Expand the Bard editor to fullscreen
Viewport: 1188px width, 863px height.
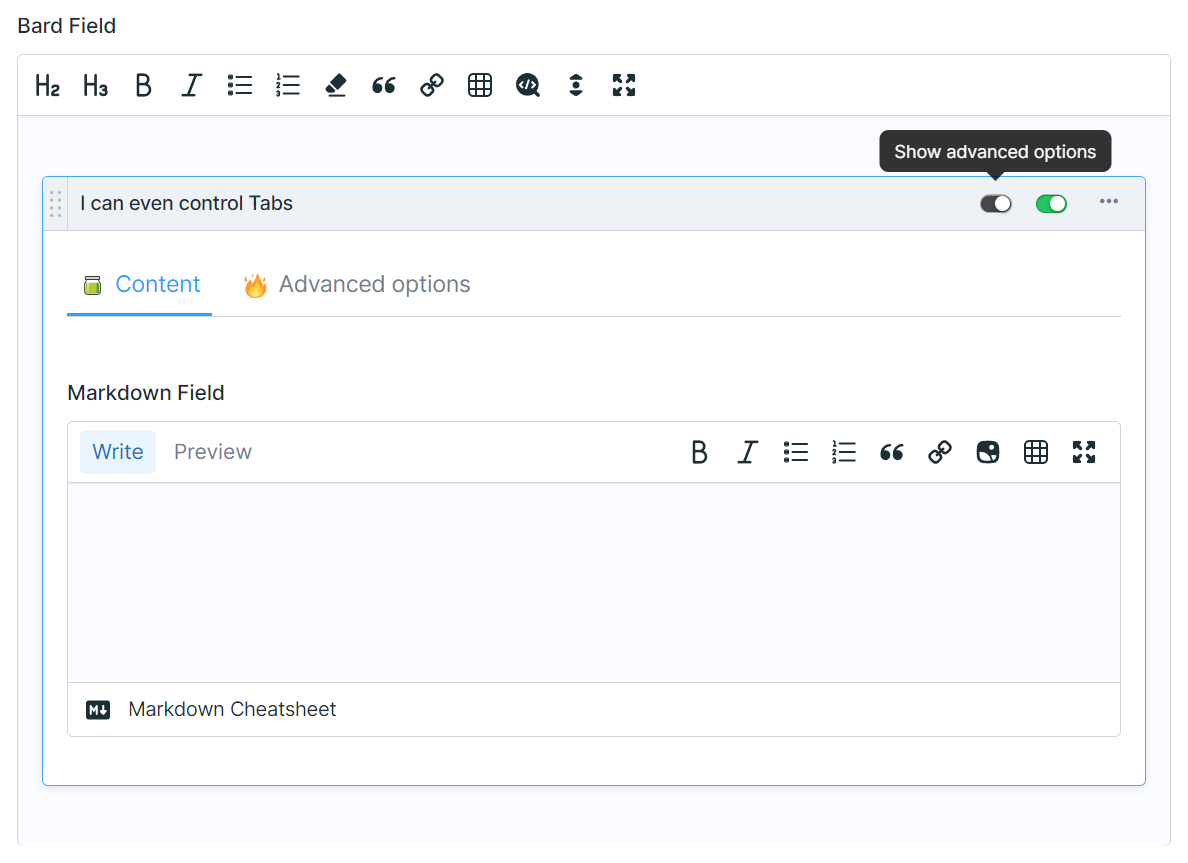[623, 85]
